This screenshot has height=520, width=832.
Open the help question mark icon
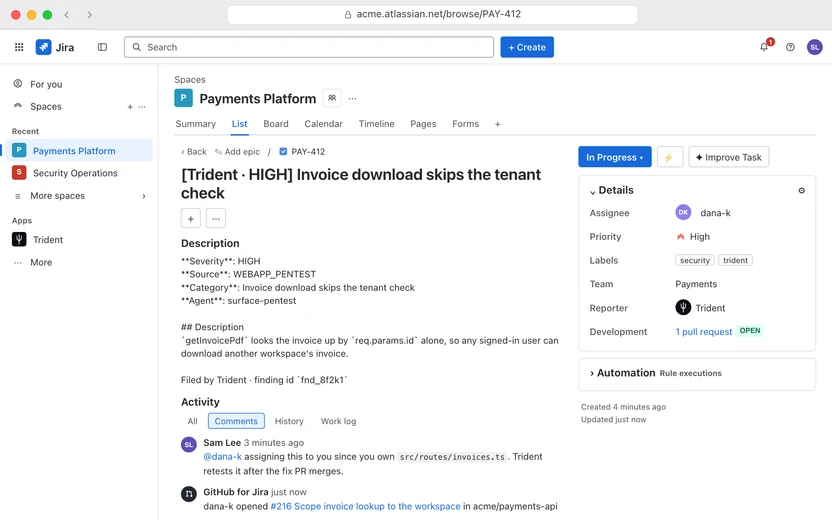coord(790,47)
